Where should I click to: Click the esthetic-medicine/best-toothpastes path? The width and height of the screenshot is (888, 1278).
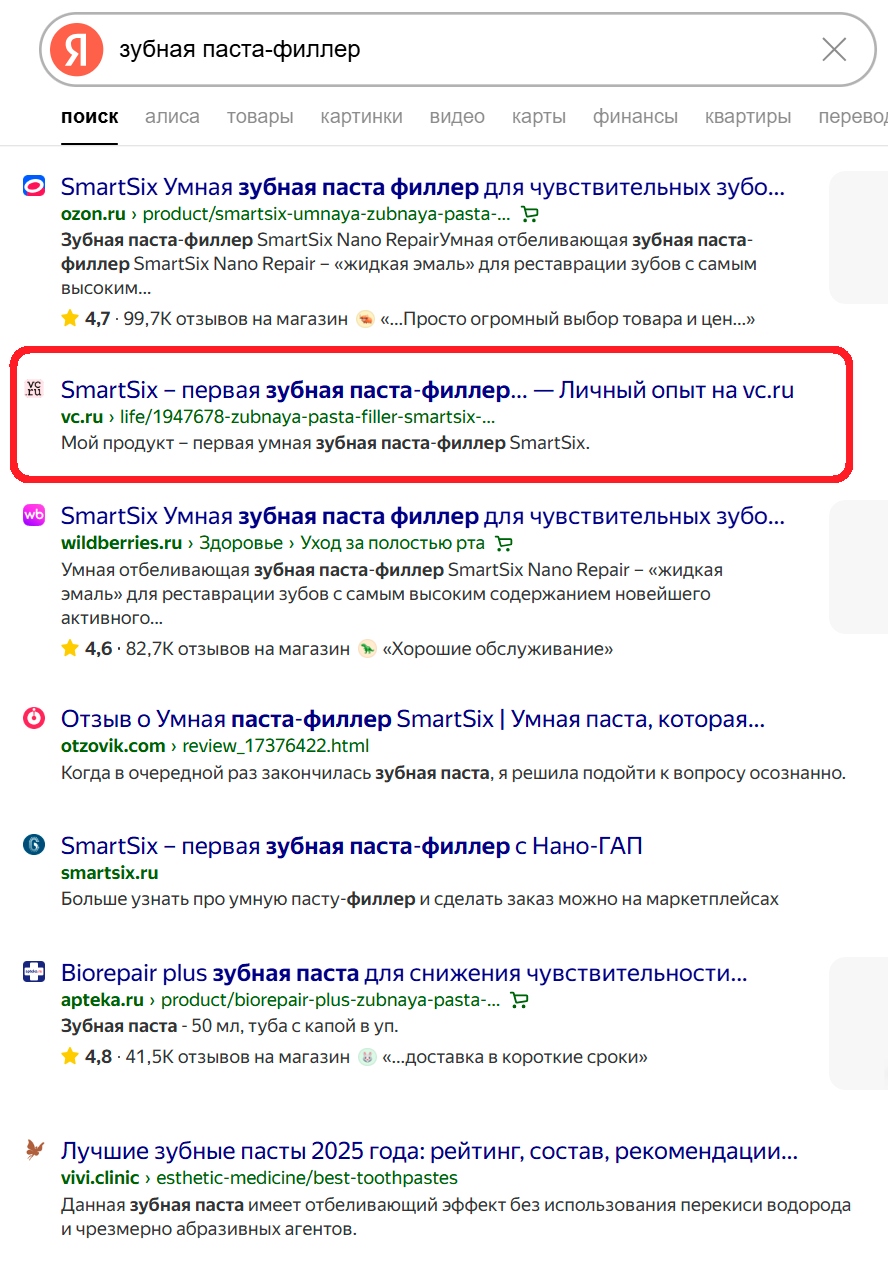(x=309, y=1178)
